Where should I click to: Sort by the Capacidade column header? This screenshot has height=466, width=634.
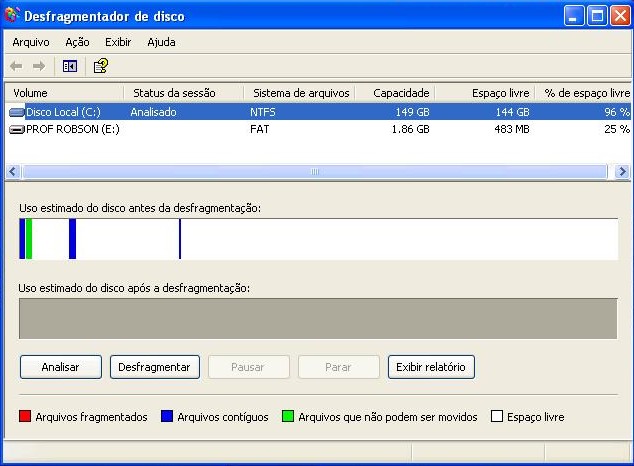point(395,93)
